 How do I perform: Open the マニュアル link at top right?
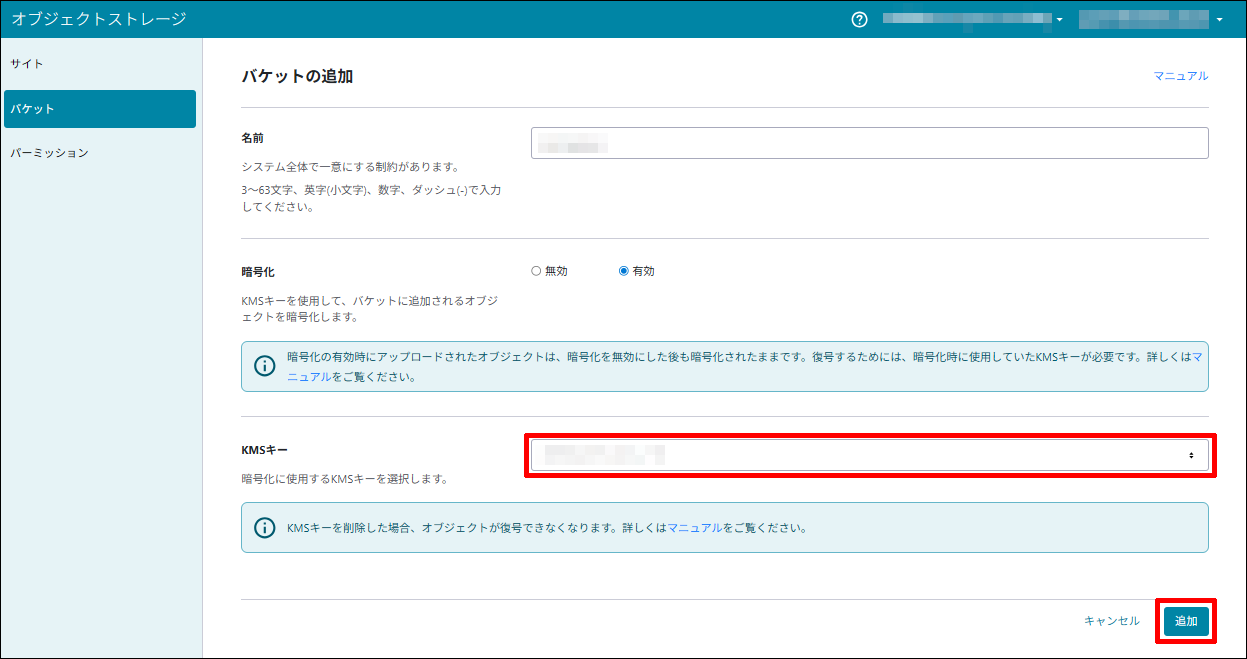(1180, 76)
